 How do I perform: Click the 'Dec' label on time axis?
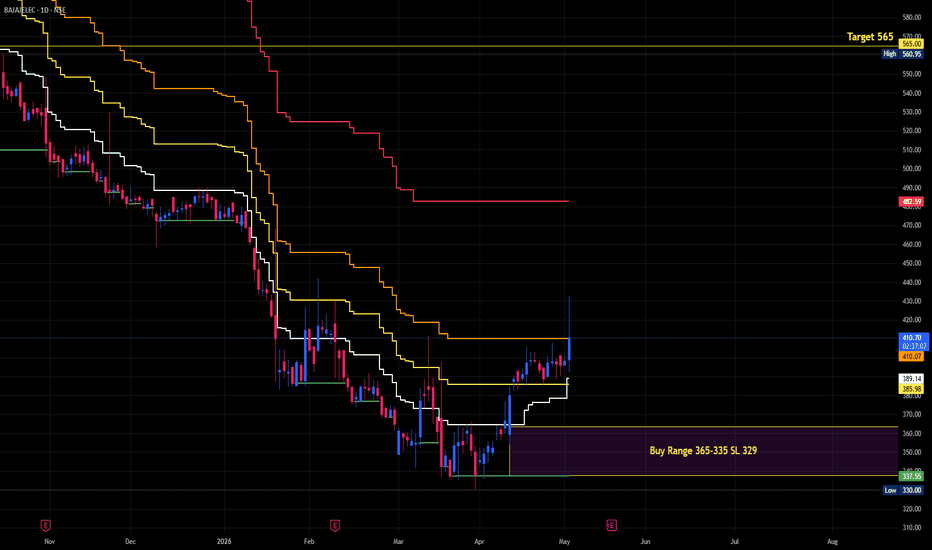point(130,542)
